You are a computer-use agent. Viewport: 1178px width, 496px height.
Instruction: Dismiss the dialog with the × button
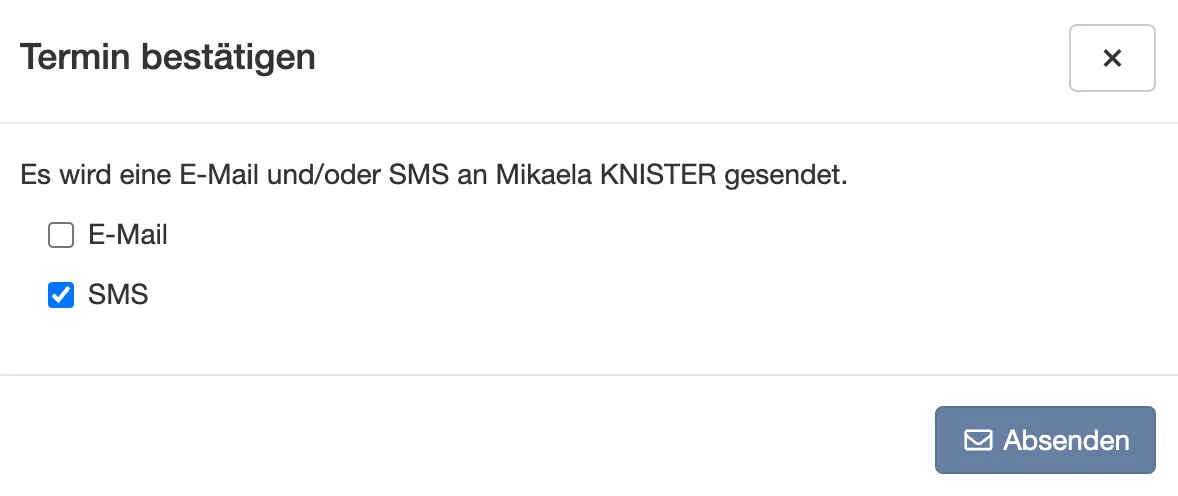tap(1112, 58)
